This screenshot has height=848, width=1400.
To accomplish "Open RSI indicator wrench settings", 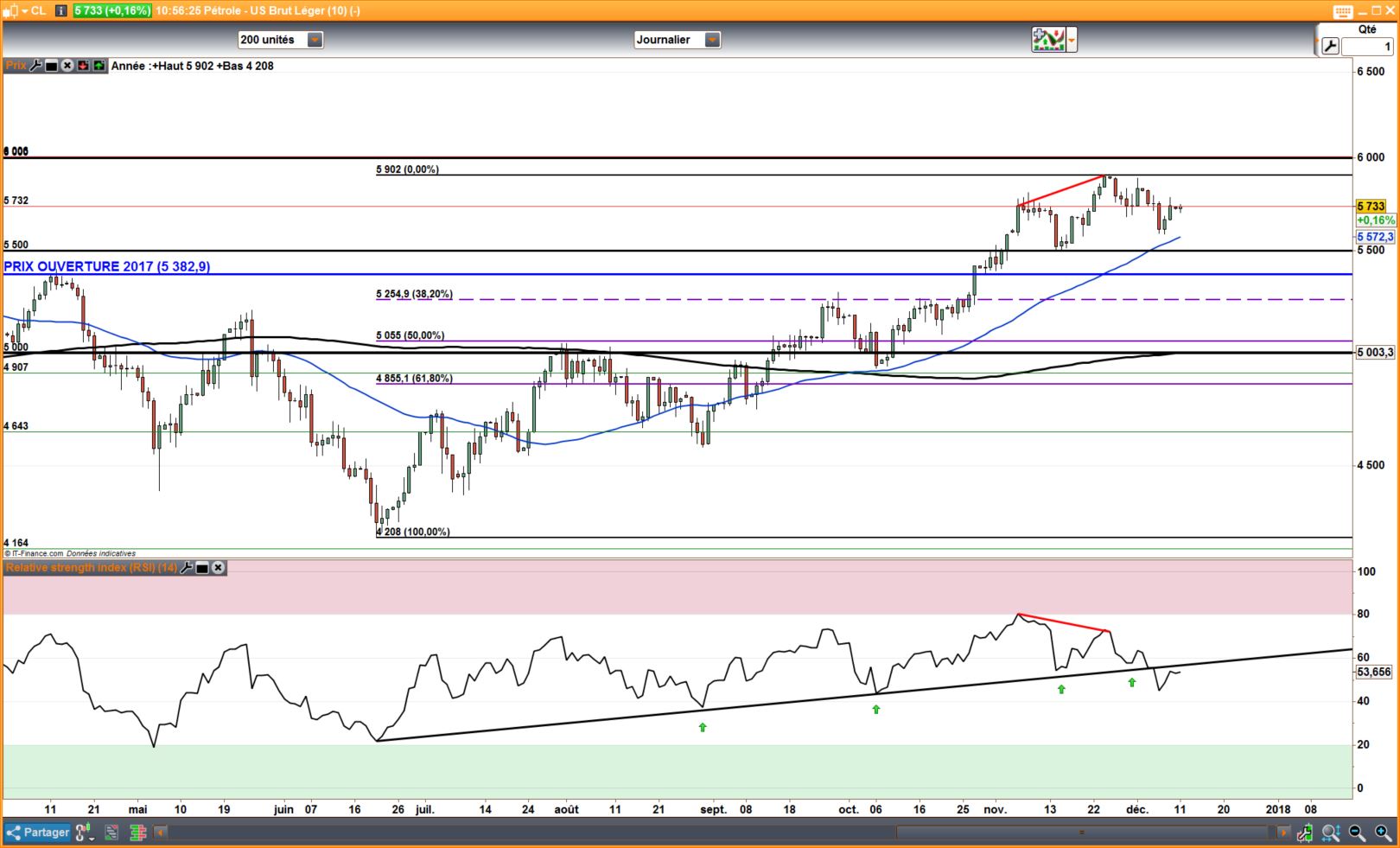I will pos(186,568).
